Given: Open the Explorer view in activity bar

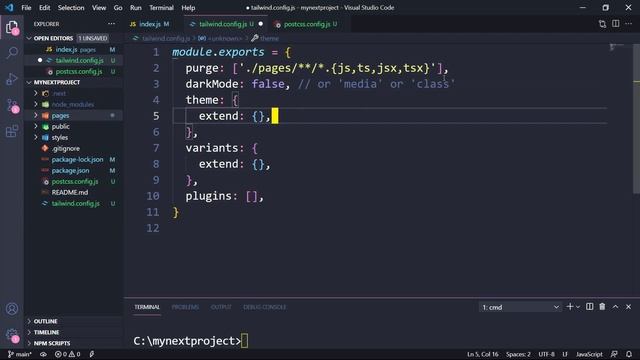Looking at the screenshot, I should pos(12,27).
